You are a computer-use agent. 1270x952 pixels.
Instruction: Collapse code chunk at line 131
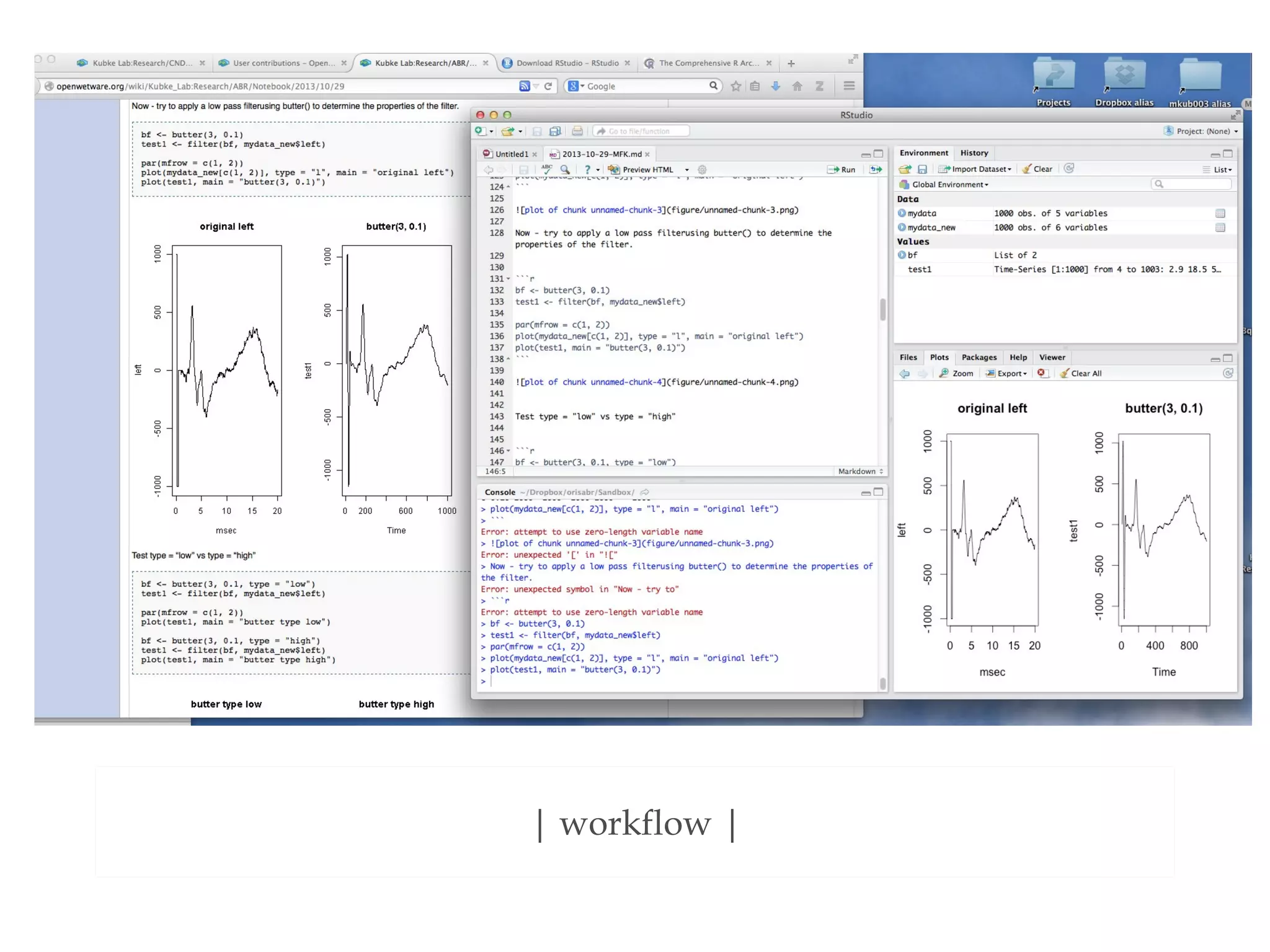(508, 279)
